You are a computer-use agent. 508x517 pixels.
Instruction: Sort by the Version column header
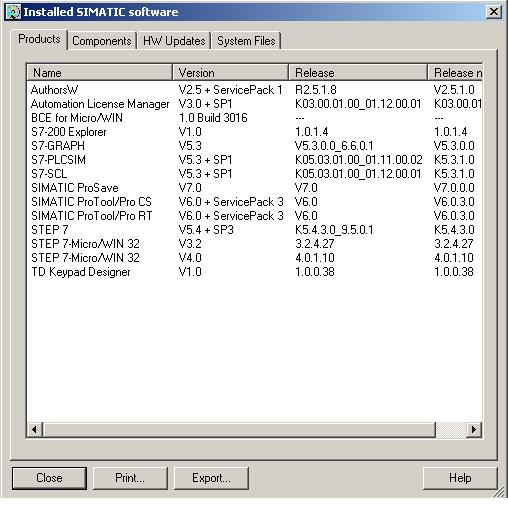point(230,73)
